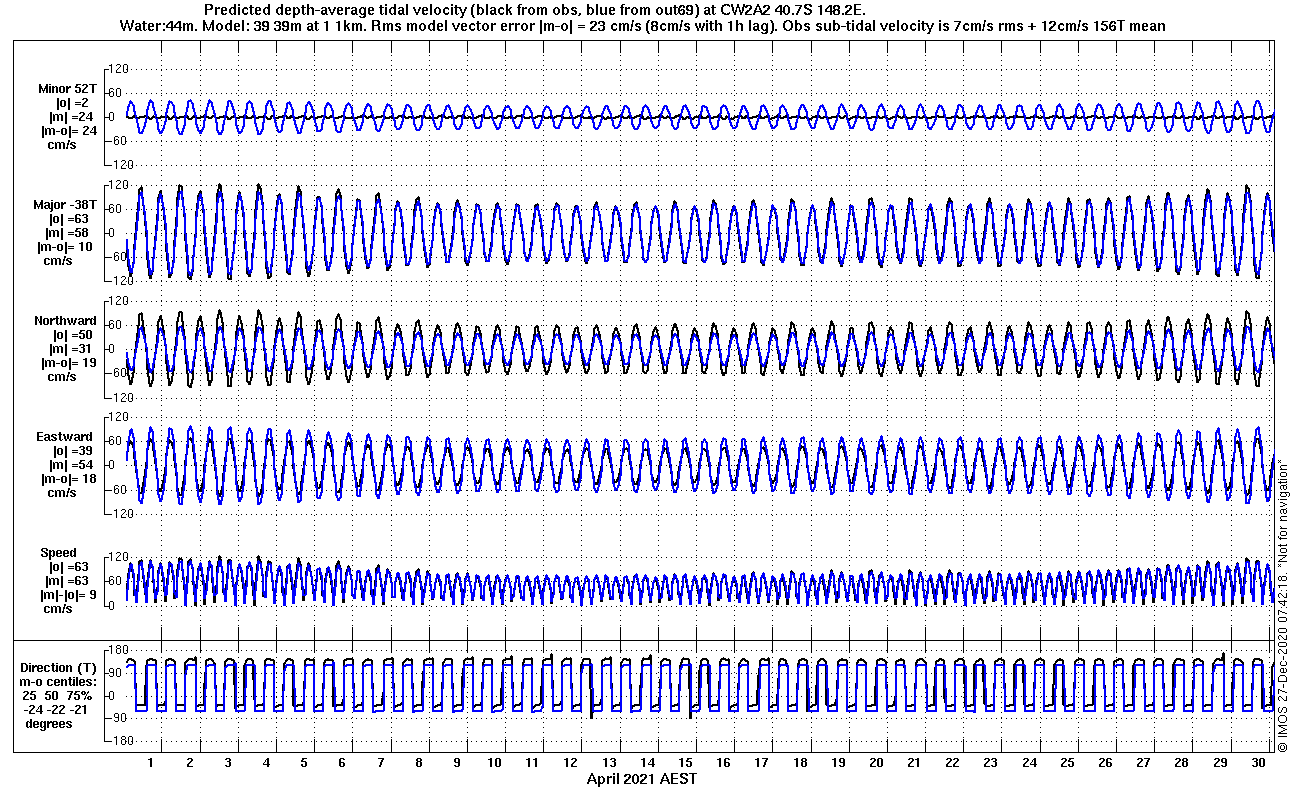Click '|m-o|= 18' in the Eastward panel

pyautogui.click(x=68, y=479)
